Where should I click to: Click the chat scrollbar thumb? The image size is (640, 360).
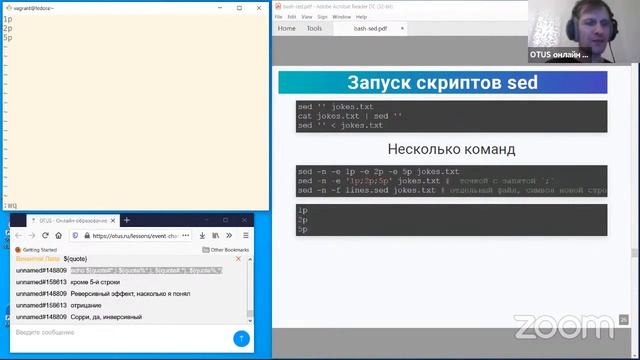click(250, 313)
